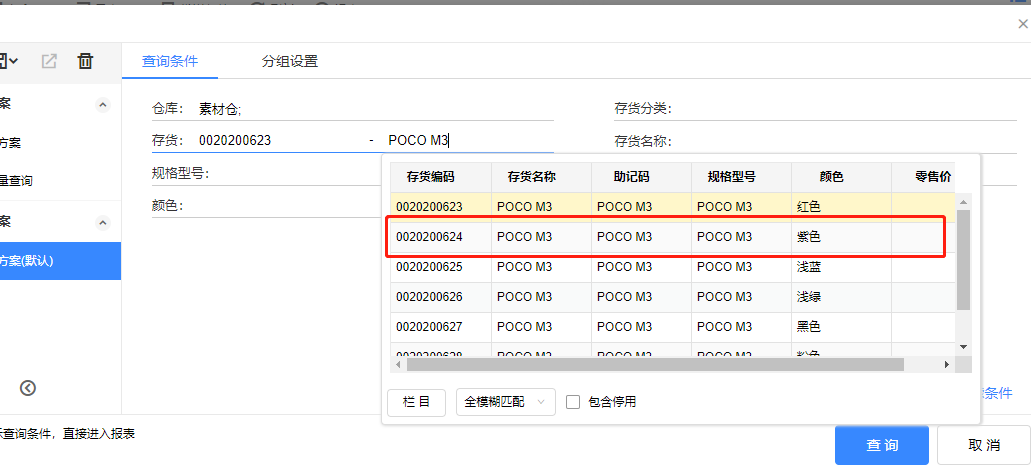Click the horizontal scrollbar thumb in popup

[x=656, y=364]
